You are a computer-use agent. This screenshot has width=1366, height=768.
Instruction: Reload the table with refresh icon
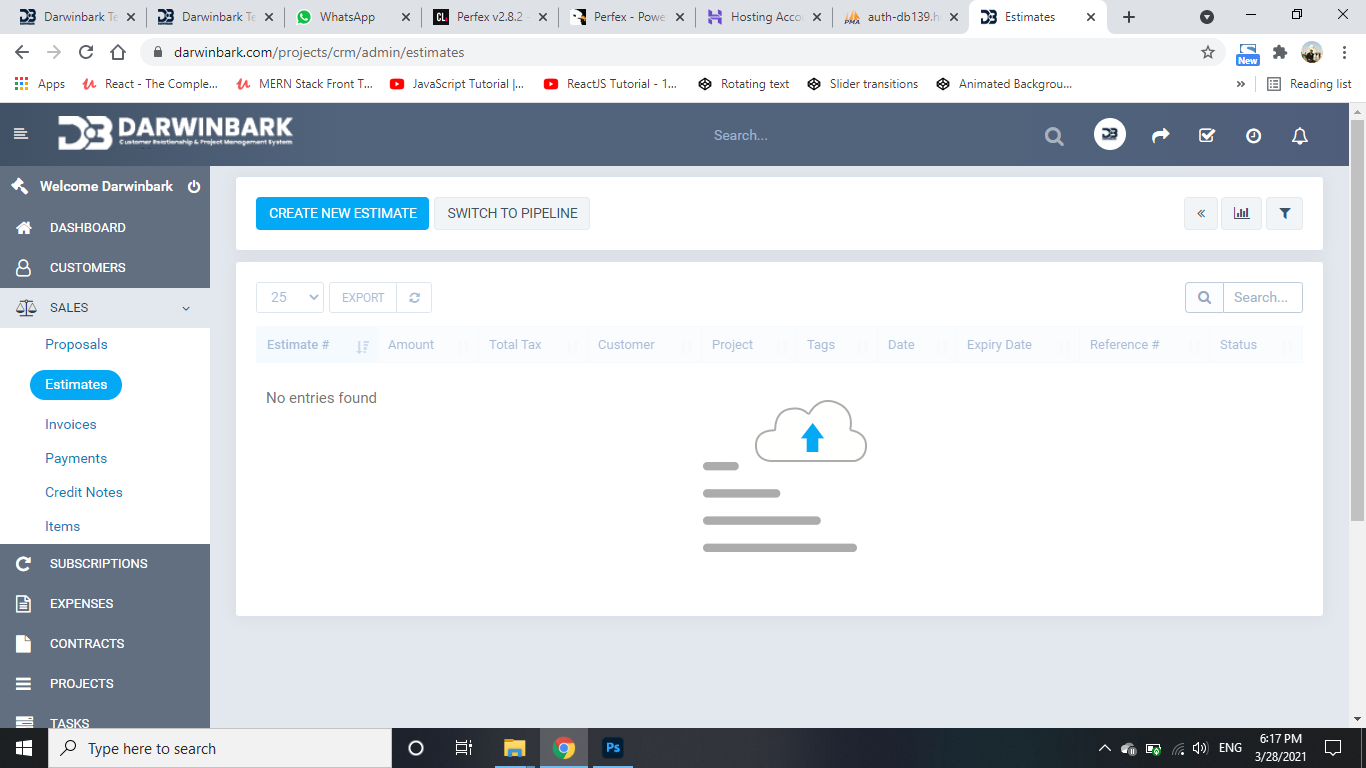(414, 297)
